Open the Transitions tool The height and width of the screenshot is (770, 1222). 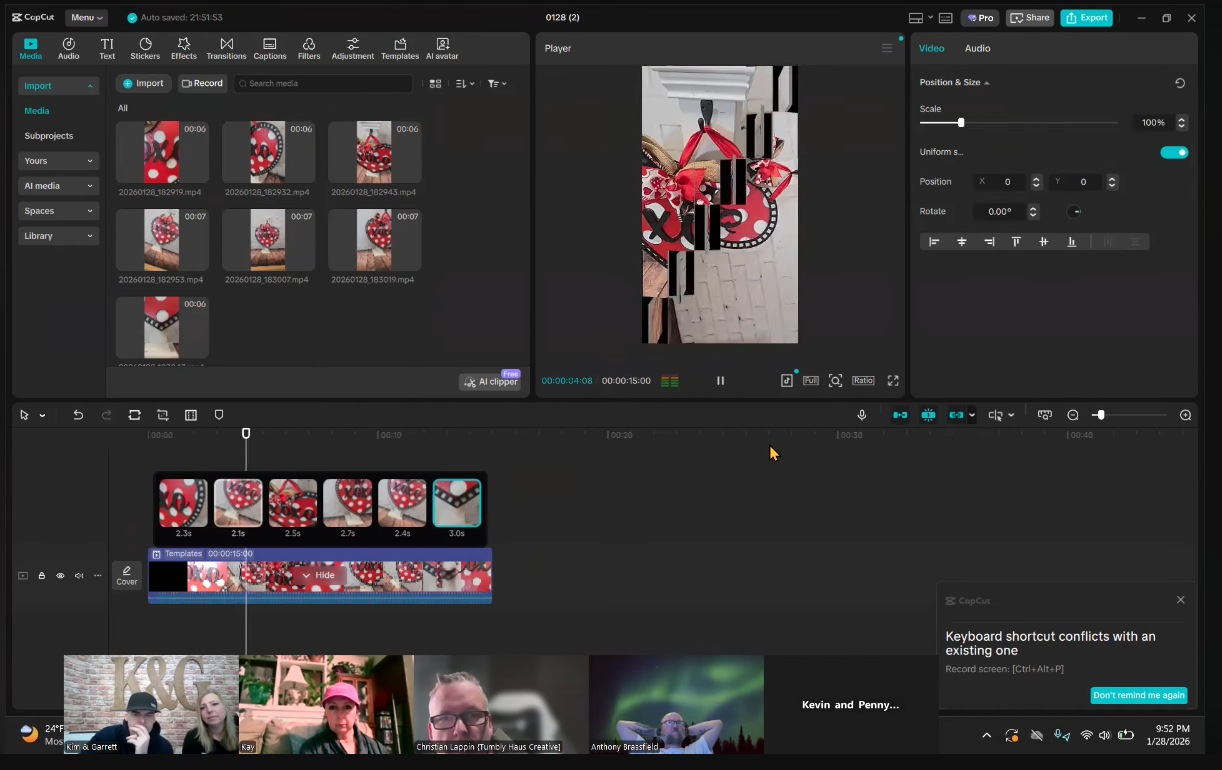[226, 48]
